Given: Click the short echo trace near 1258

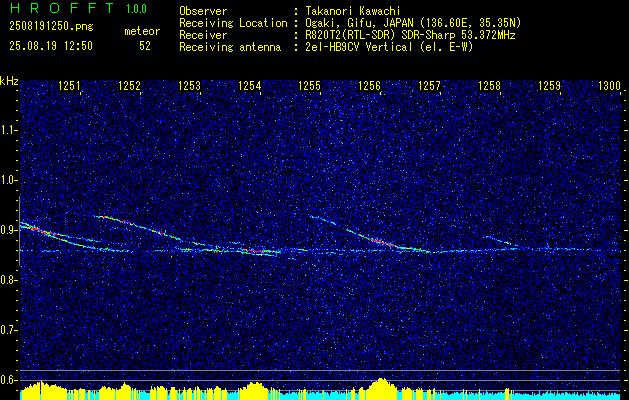Looking at the screenshot, I should [x=497, y=240].
